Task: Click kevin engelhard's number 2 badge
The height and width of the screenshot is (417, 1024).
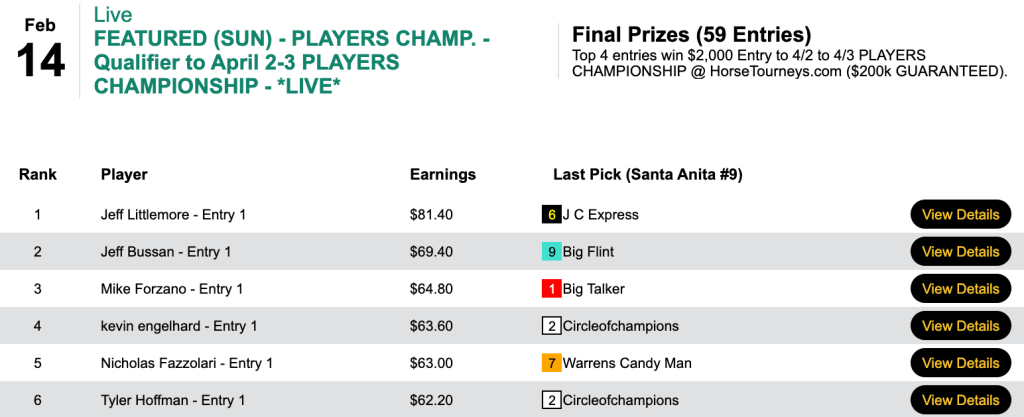Action: pyautogui.click(x=551, y=326)
